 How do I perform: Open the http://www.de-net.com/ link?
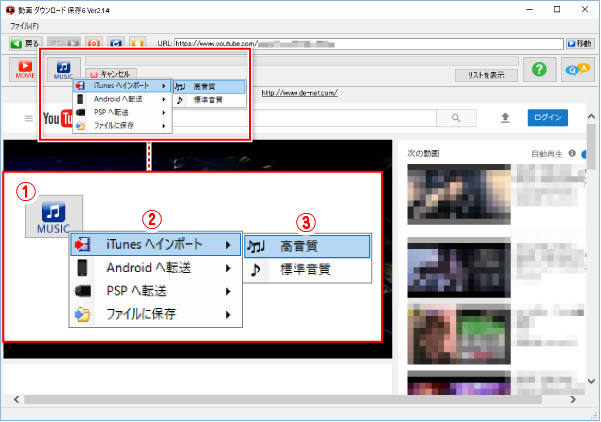[299, 93]
